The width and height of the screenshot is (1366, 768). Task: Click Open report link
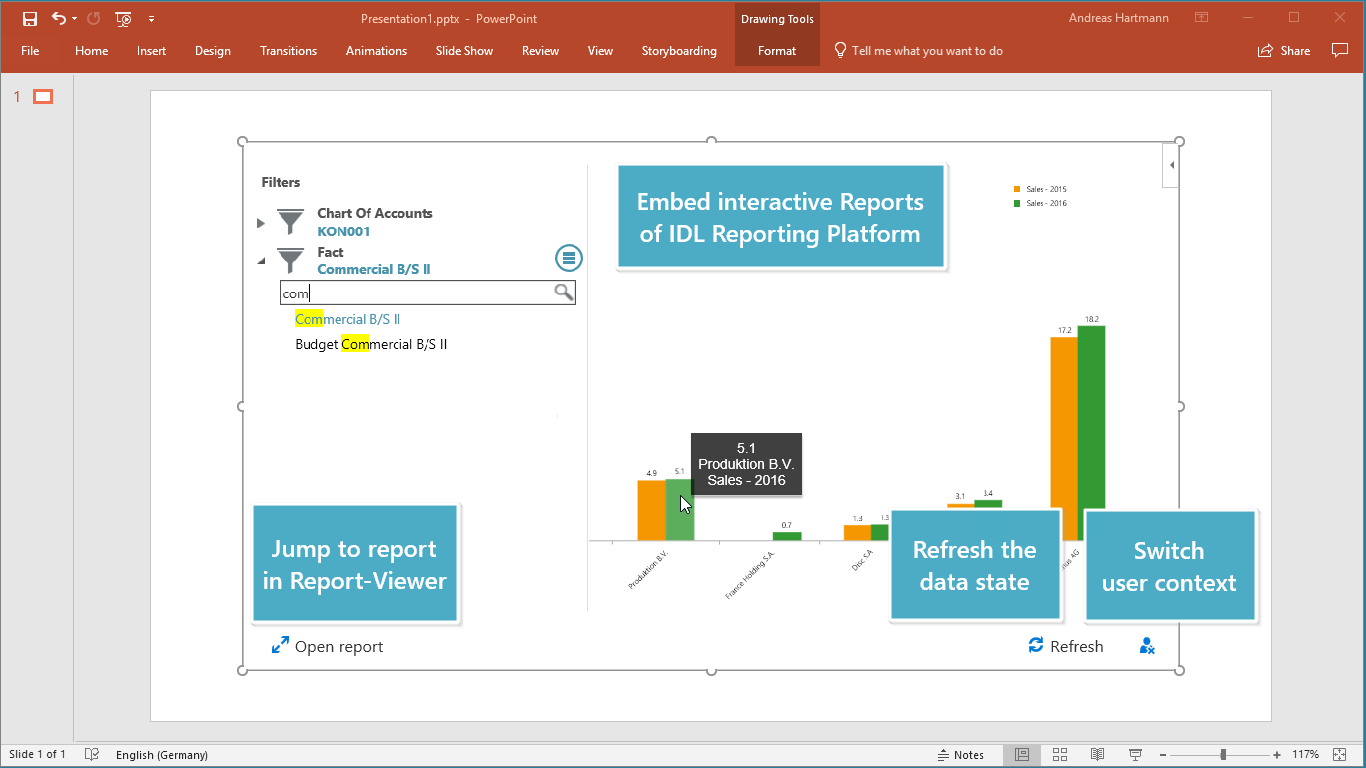point(327,646)
